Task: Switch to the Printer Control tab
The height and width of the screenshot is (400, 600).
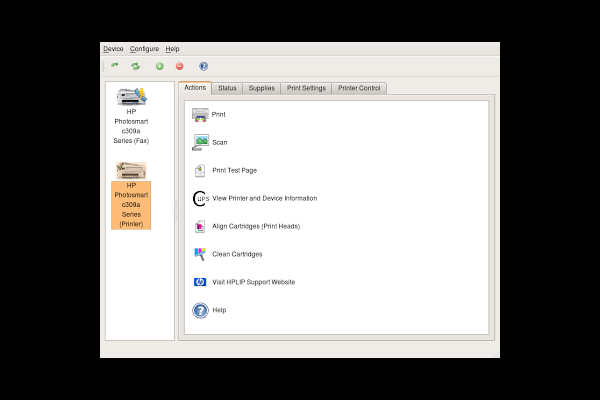Action: pos(359,88)
